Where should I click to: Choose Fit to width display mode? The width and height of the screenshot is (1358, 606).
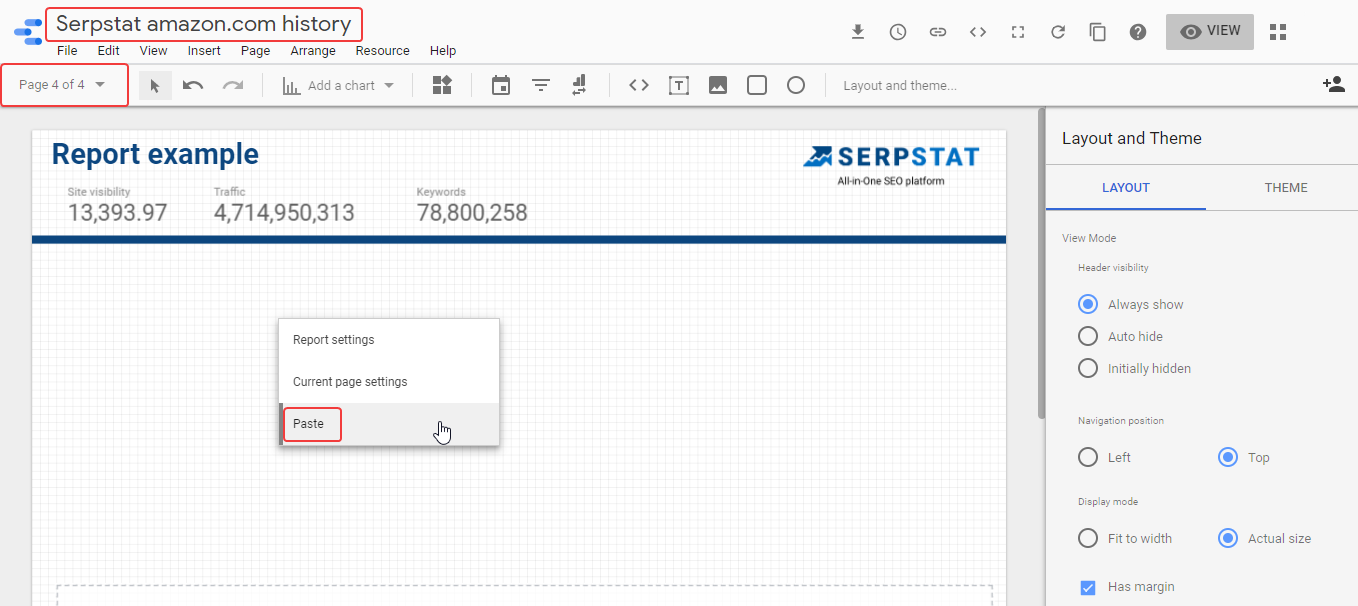[1088, 538]
